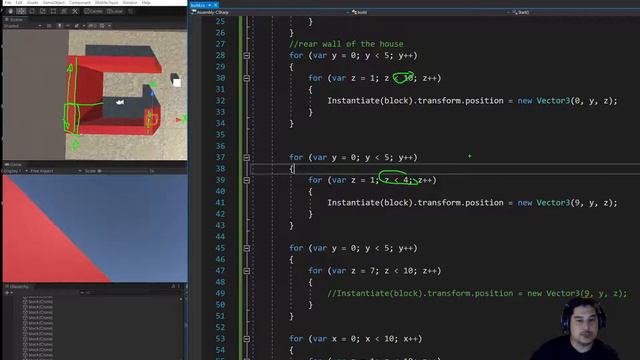640x360 pixels.
Task: Click the grid snapping icon after Local
Action: coord(131,11)
